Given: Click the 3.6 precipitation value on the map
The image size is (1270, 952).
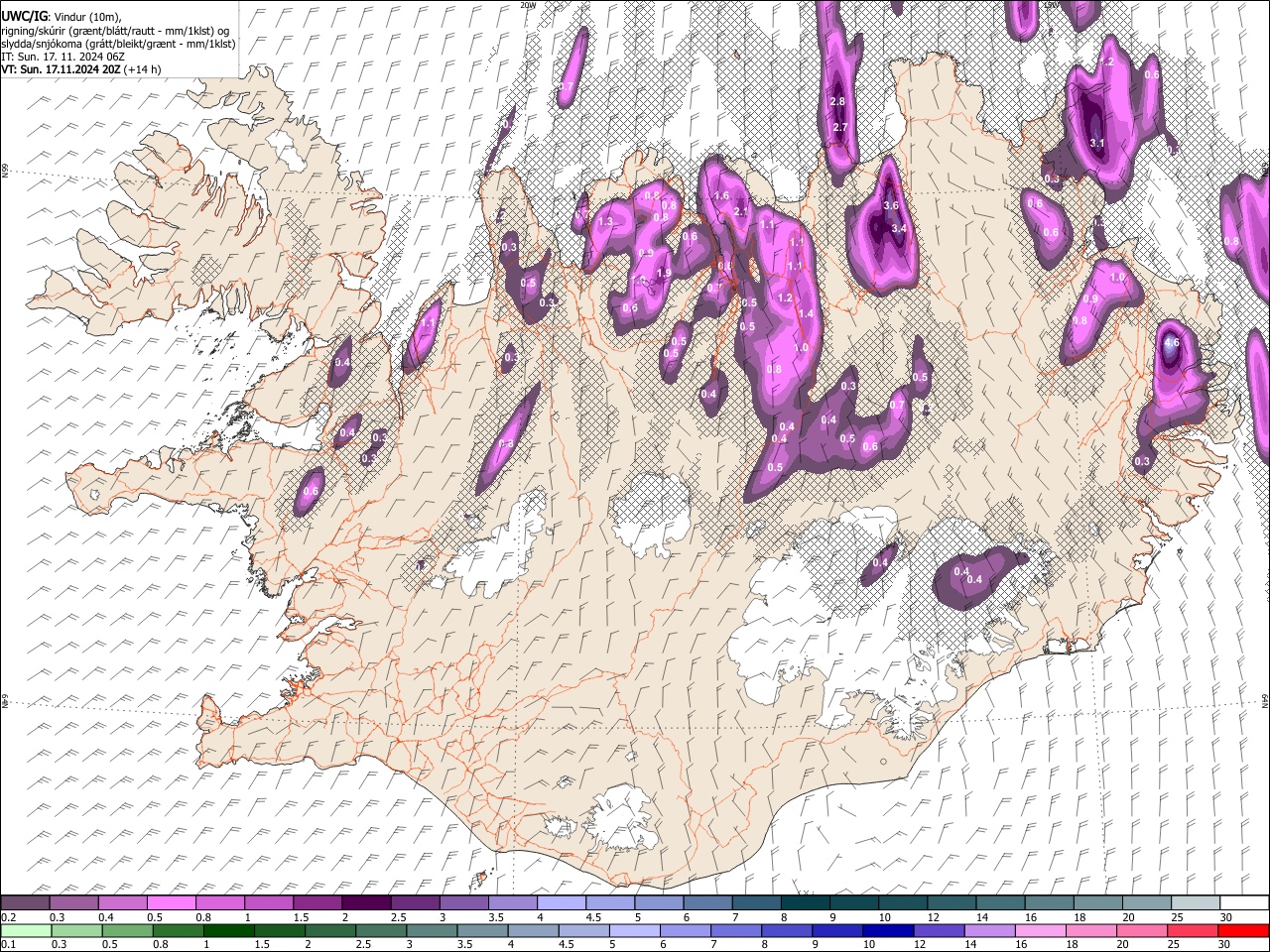Looking at the screenshot, I should tap(890, 205).
